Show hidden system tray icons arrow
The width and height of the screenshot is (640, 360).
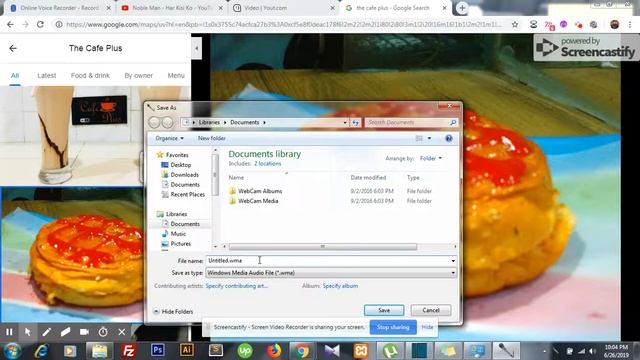point(544,351)
